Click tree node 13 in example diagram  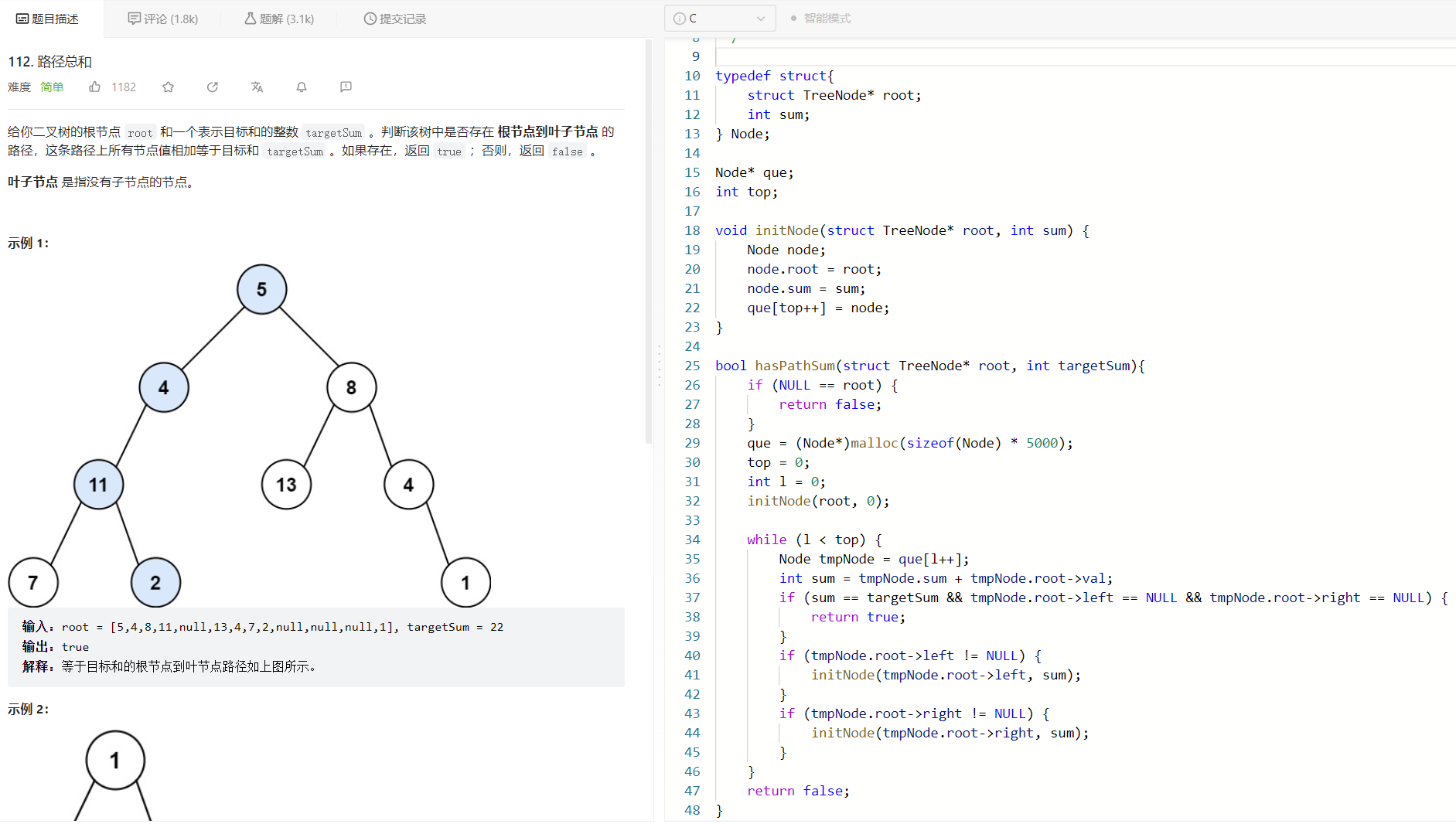pyautogui.click(x=286, y=485)
